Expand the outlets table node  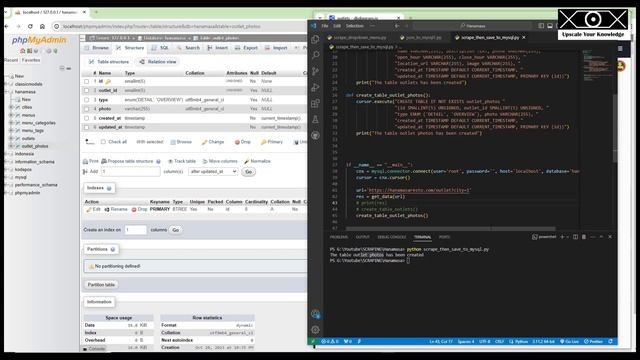(11, 138)
